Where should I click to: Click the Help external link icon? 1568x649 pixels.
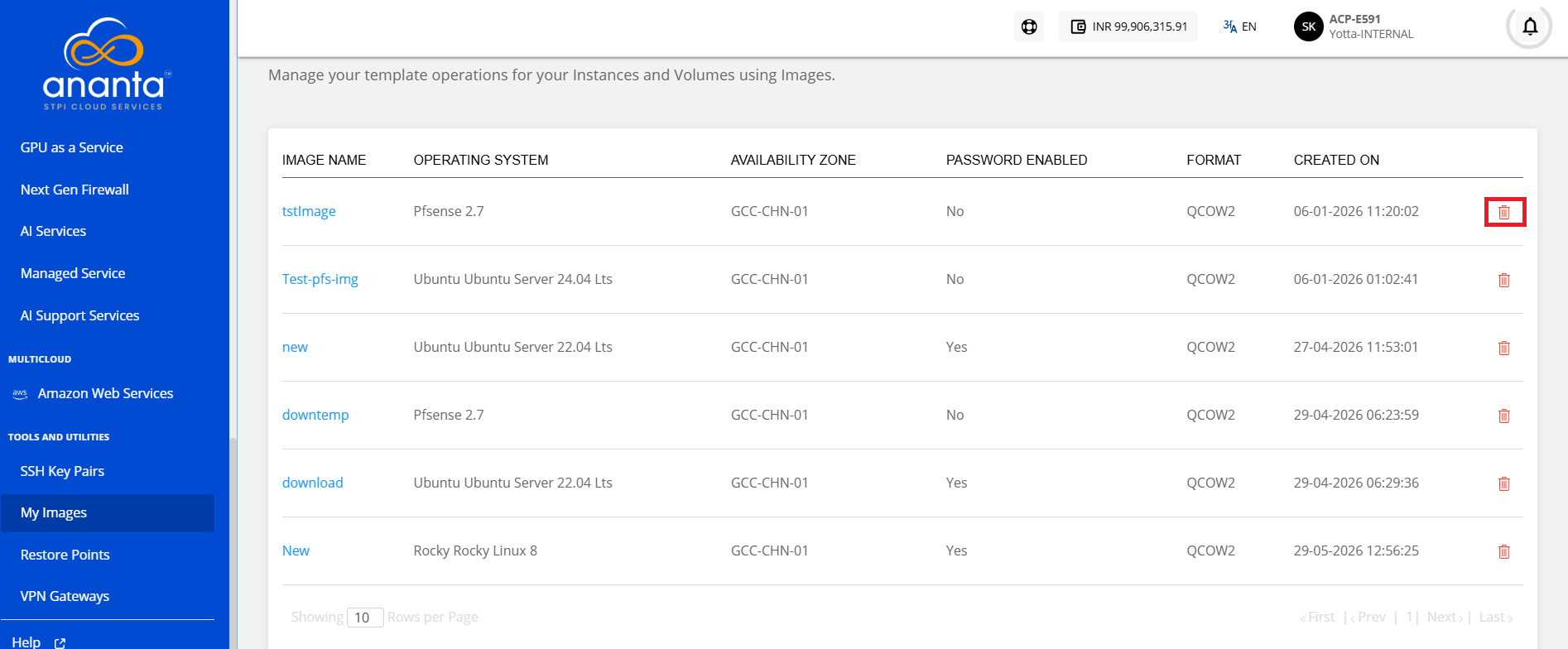(60, 643)
